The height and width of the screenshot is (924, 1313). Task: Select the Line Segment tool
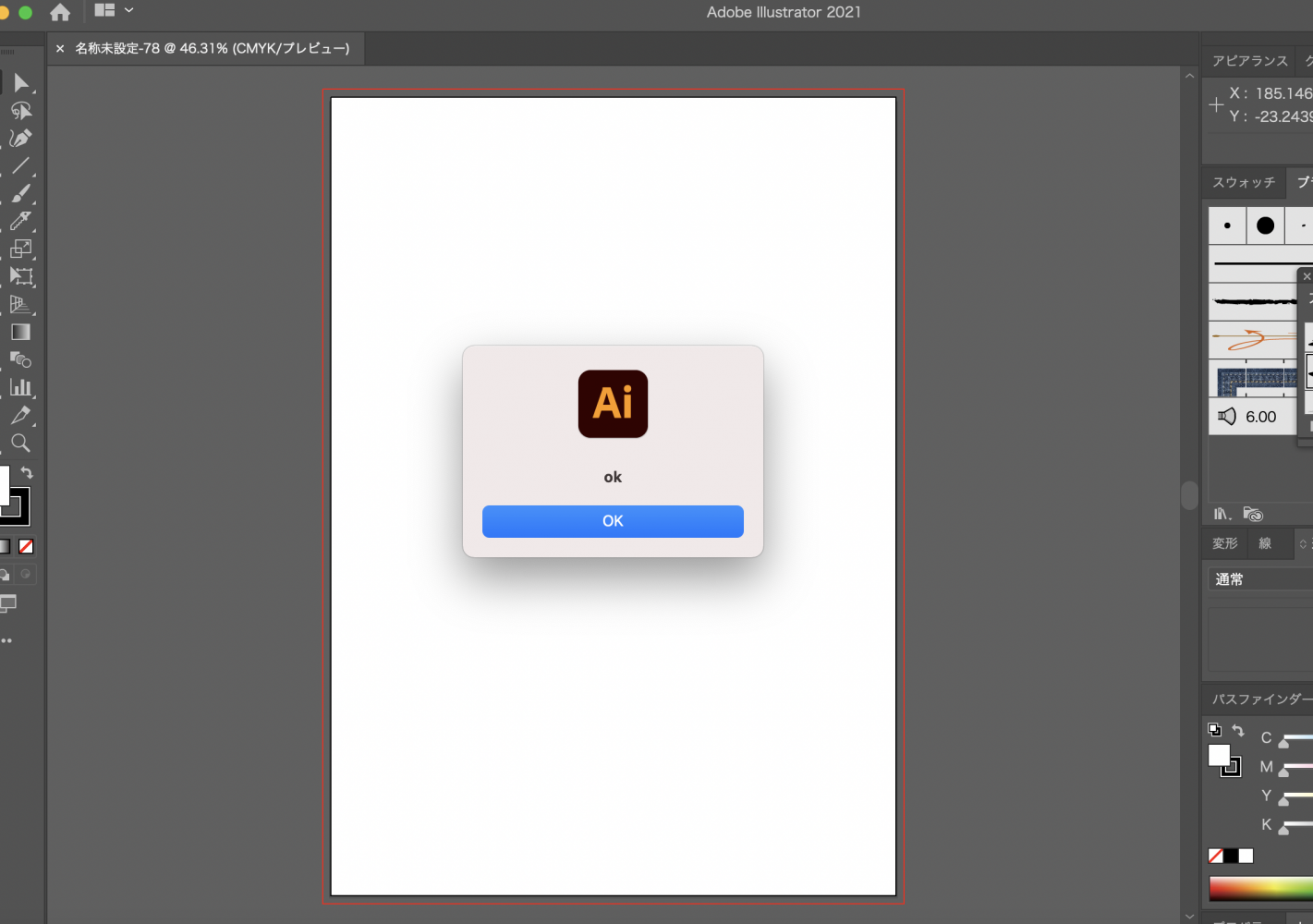[22, 165]
